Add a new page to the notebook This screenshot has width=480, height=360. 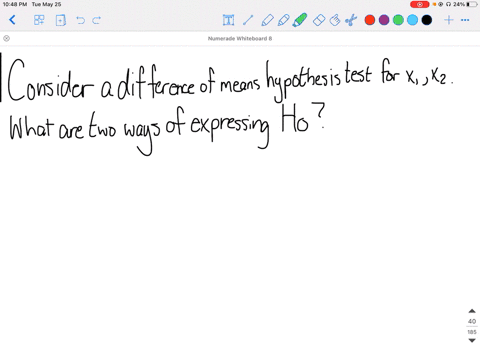click(x=60, y=20)
